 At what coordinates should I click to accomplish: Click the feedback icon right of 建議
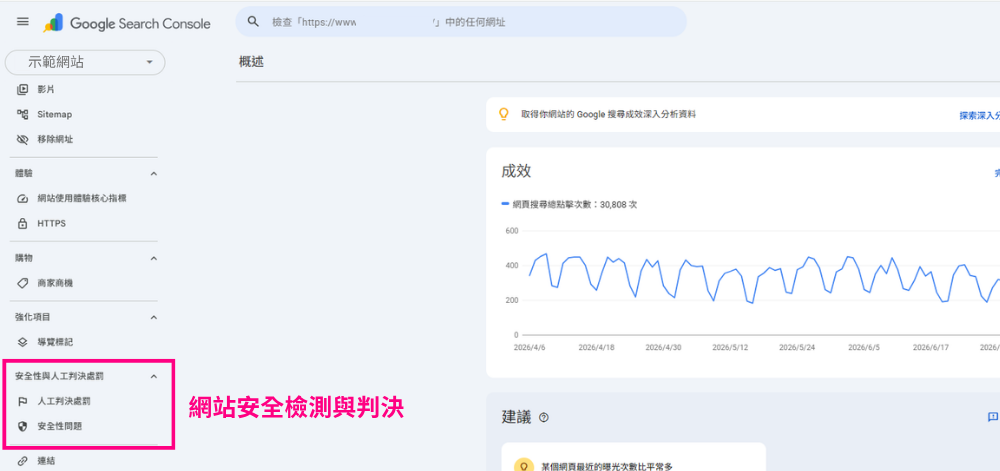[992, 417]
